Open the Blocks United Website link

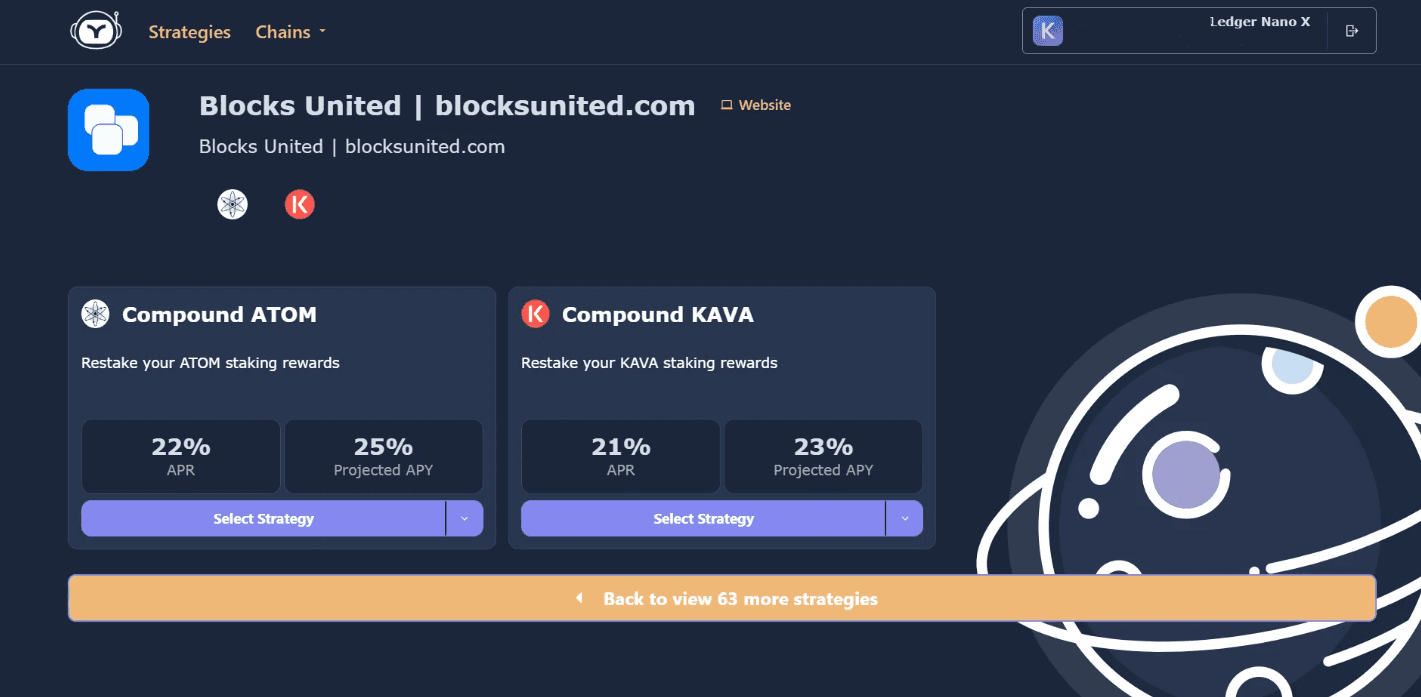click(x=756, y=105)
